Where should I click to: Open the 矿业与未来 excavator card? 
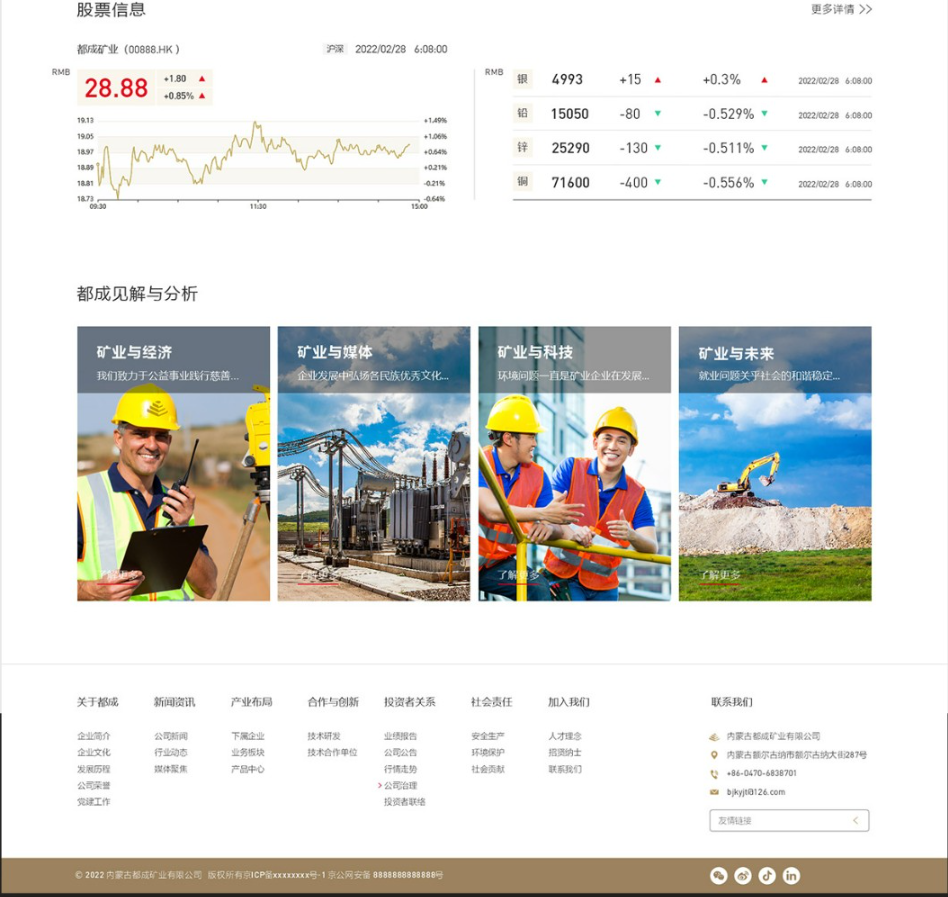click(x=774, y=463)
